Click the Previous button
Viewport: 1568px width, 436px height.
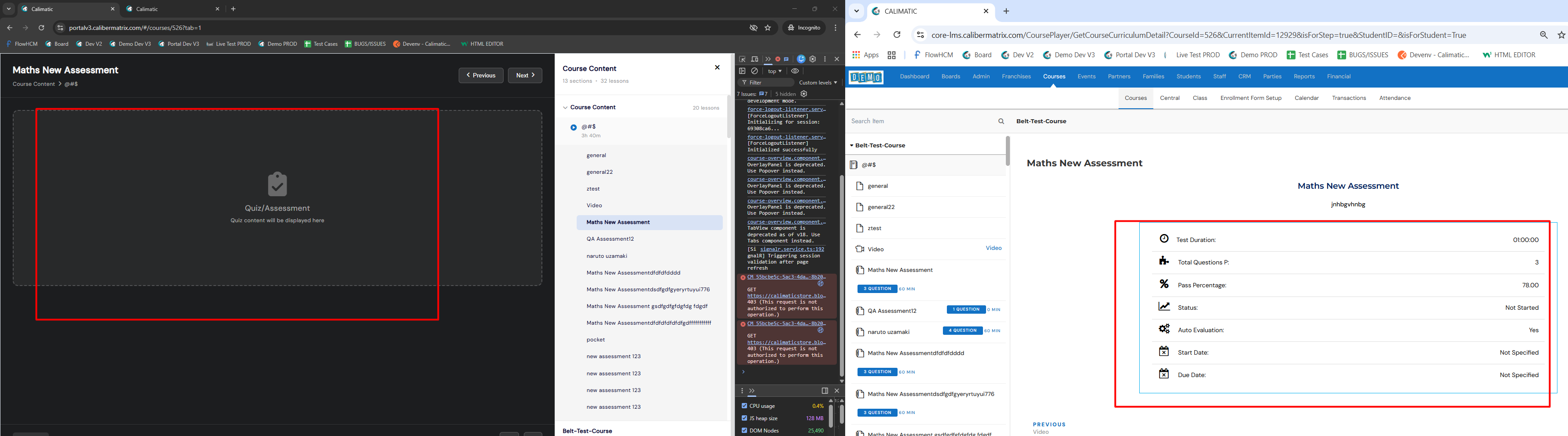click(x=480, y=75)
